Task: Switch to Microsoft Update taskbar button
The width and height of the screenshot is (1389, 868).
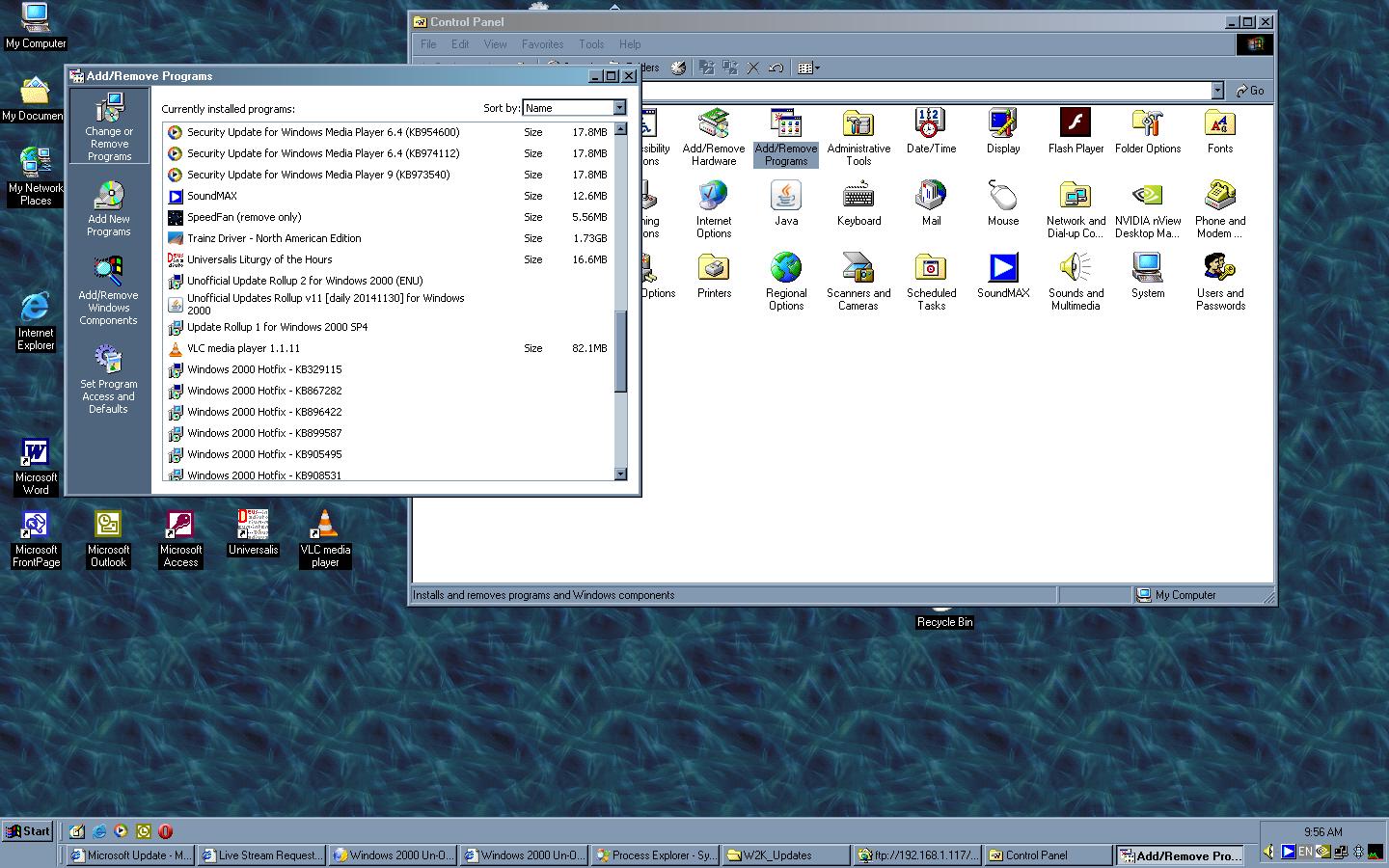Action: [131, 855]
